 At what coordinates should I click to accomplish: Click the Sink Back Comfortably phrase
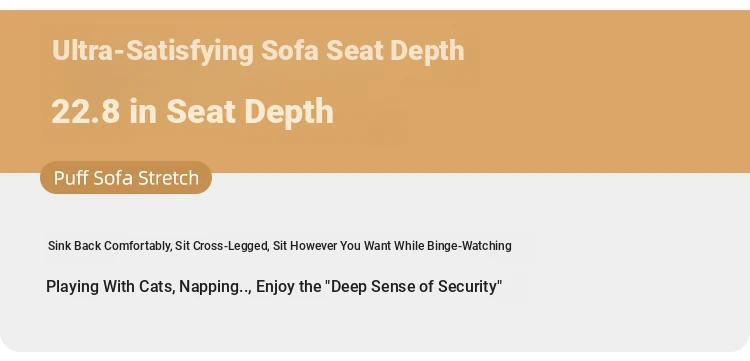(x=110, y=246)
